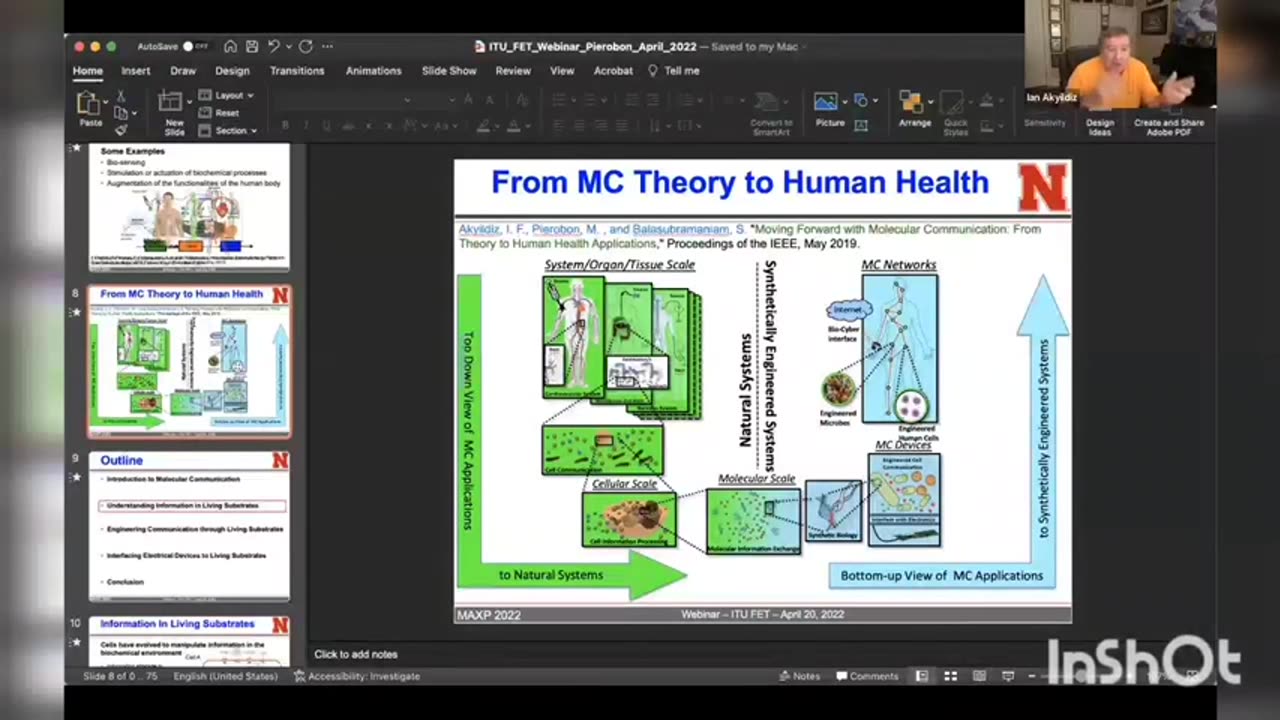Open the Layout dropdown
Image resolution: width=1280 pixels, height=720 pixels.
click(x=226, y=95)
